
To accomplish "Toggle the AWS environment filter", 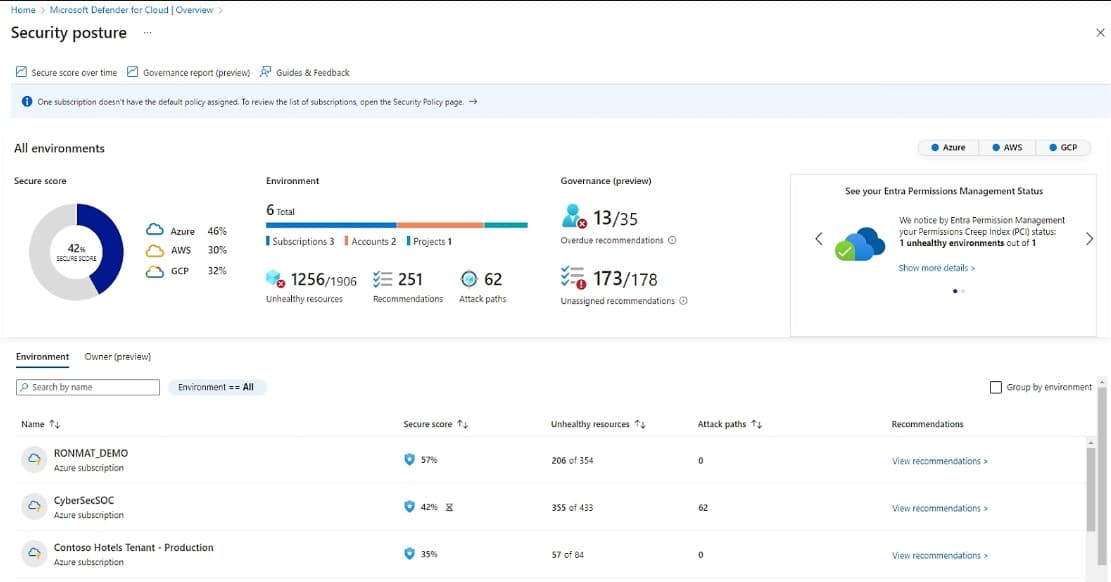I will click(x=1007, y=147).
